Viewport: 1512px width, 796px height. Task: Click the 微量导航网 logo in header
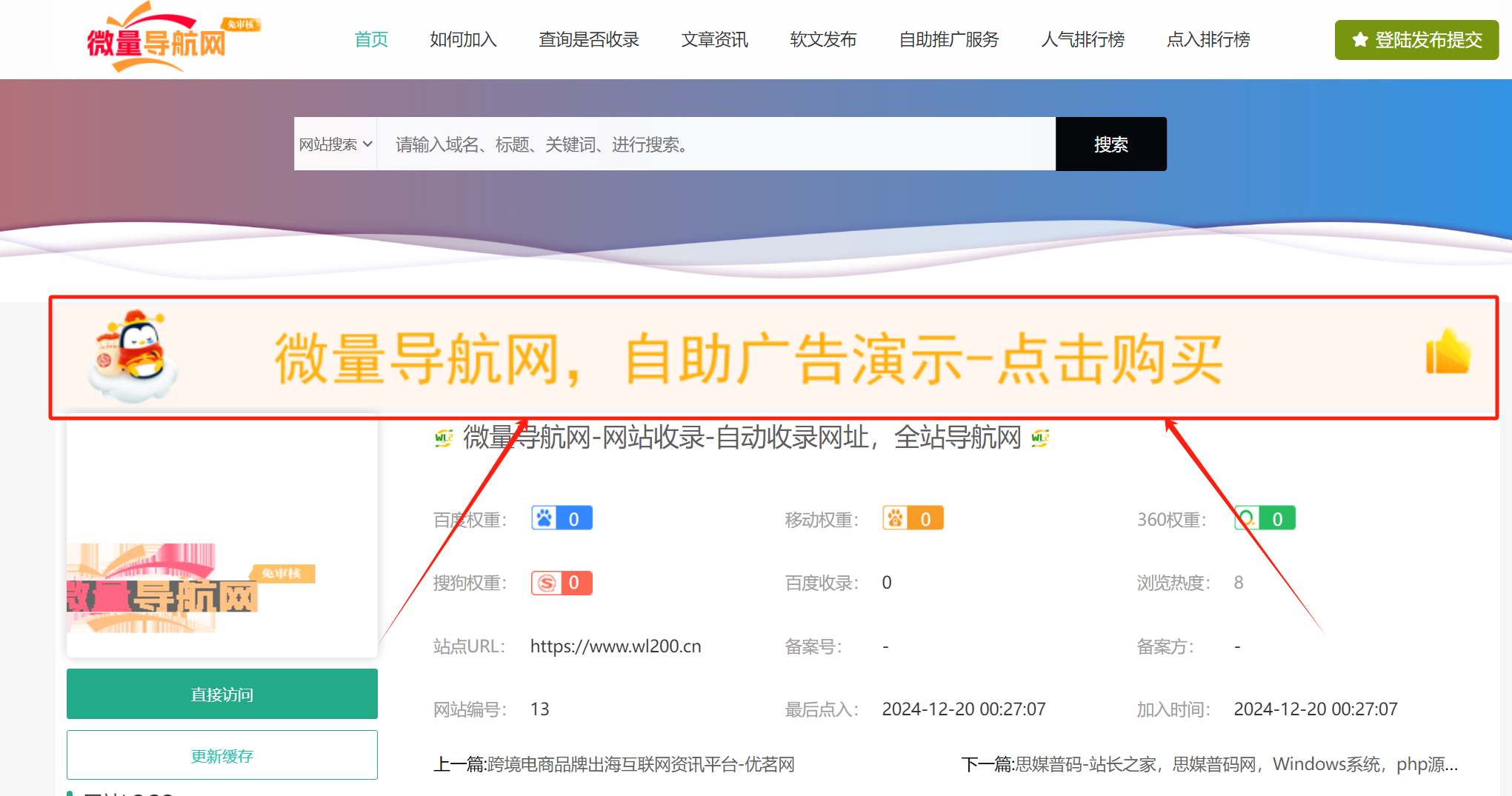(173, 39)
